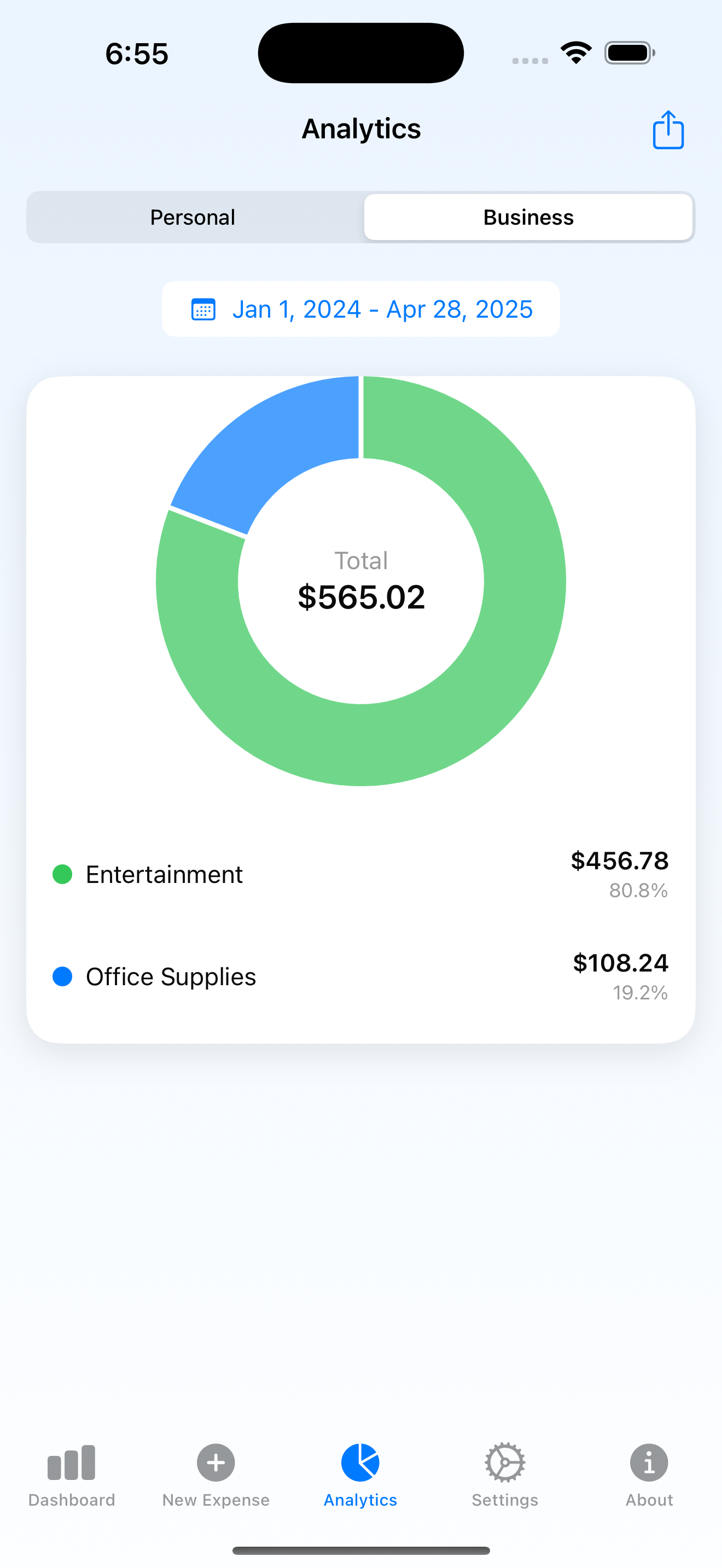This screenshot has width=722, height=1568.
Task: Select the Business segment
Action: click(528, 217)
